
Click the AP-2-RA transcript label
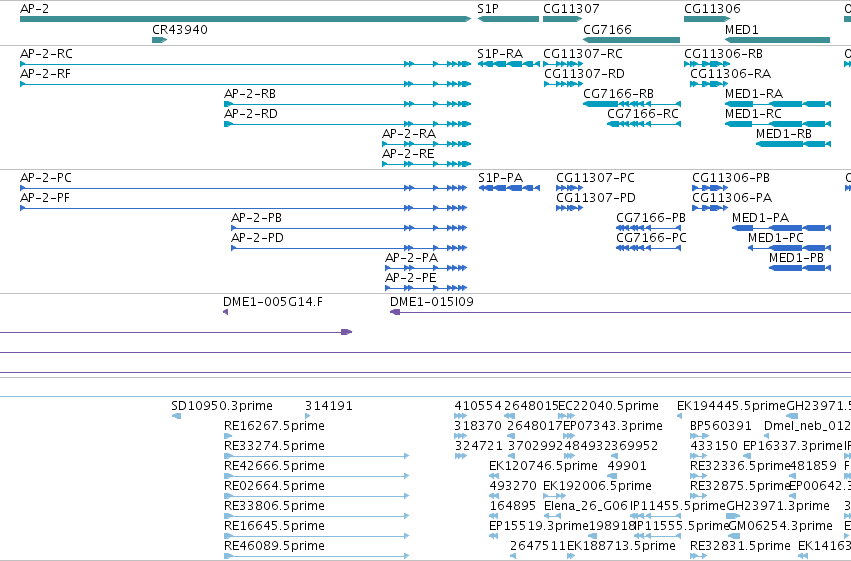coord(409,133)
